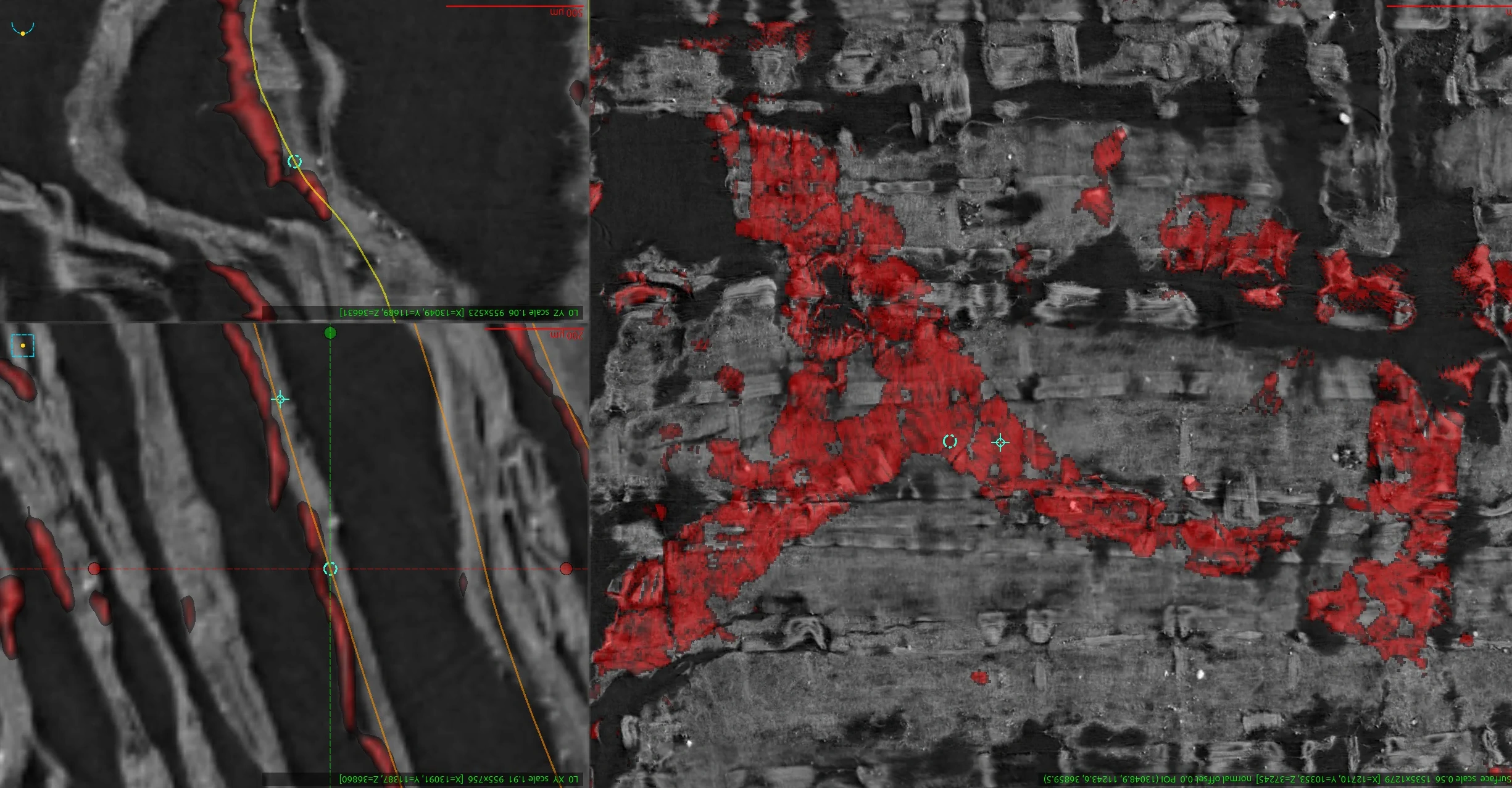
Task: Click the 500 µm scale bar in YZ view
Action: pyautogui.click(x=514, y=6)
